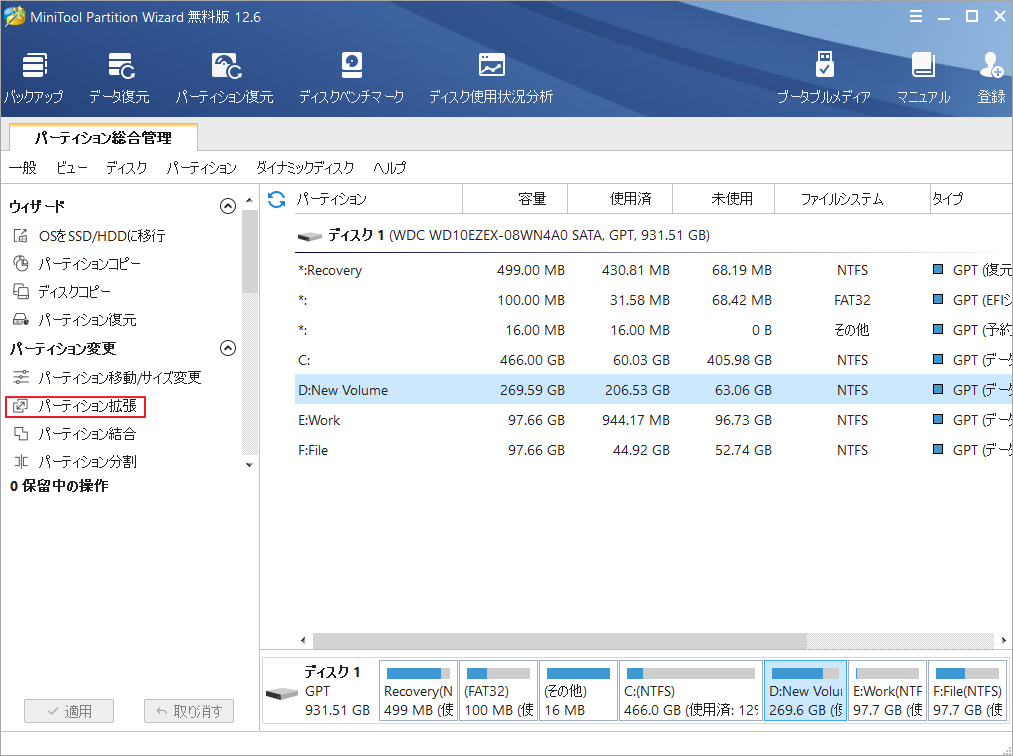Select パーティション分割 split option
The image size is (1013, 756).
pos(75,461)
